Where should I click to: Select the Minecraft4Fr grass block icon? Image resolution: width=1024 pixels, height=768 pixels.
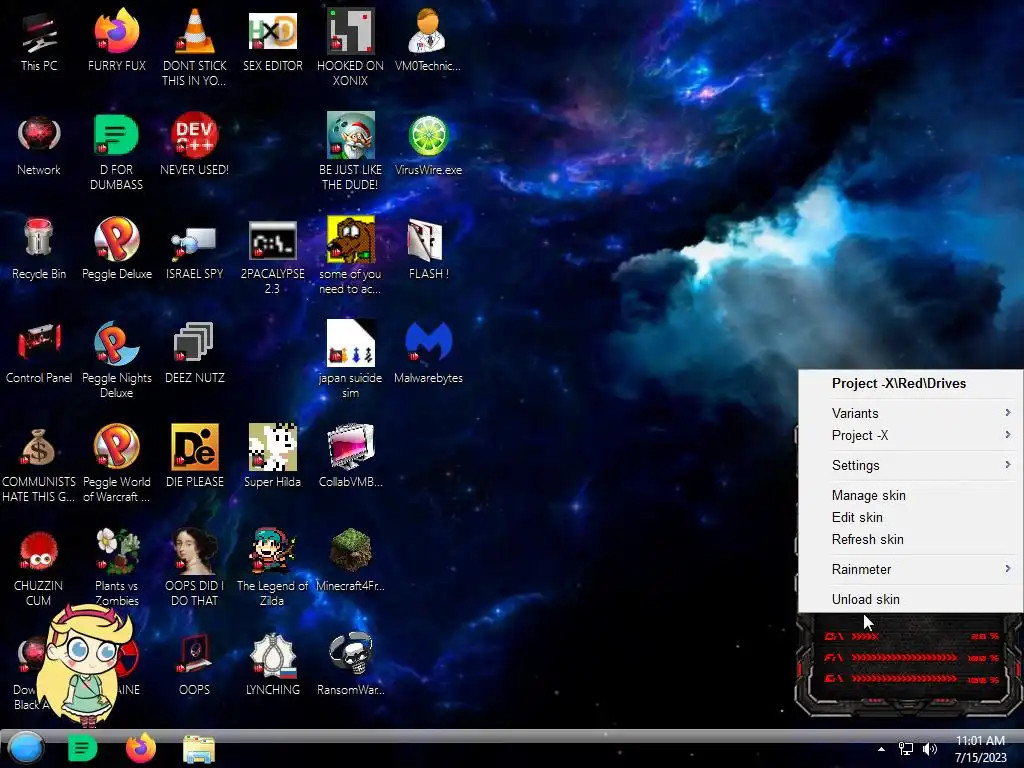350,560
